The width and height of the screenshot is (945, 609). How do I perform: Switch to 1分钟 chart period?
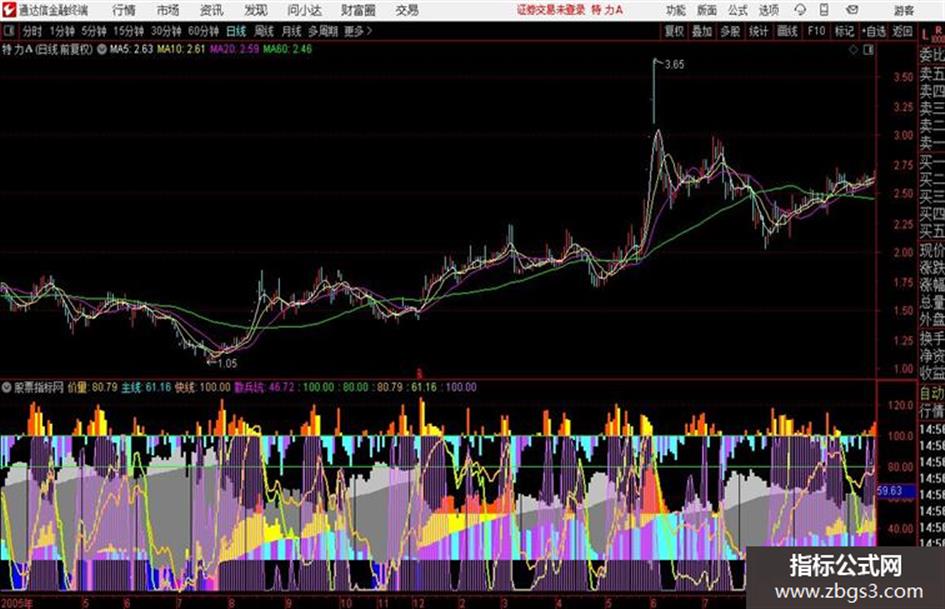(62, 31)
